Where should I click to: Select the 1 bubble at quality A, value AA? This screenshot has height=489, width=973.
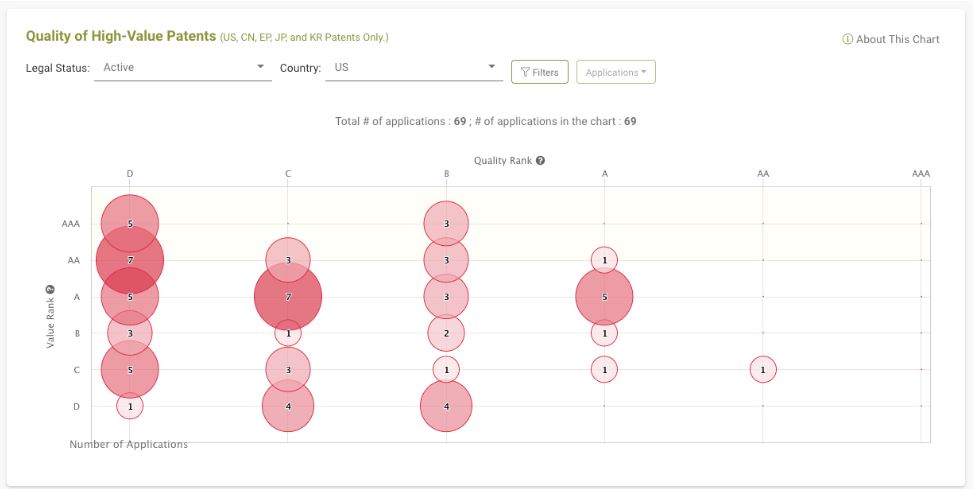[x=604, y=260]
